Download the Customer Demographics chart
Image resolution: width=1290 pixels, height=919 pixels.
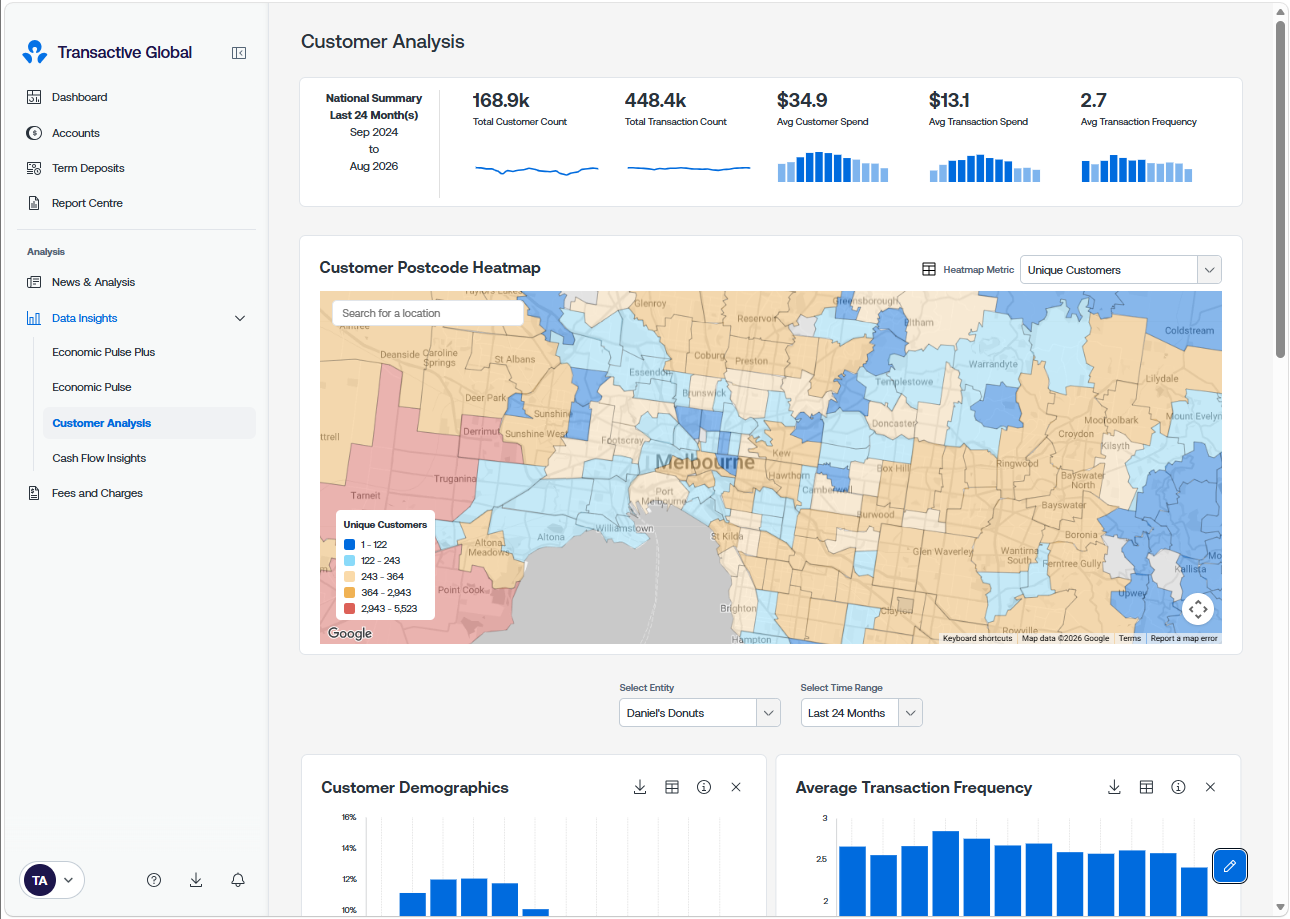tap(640, 788)
